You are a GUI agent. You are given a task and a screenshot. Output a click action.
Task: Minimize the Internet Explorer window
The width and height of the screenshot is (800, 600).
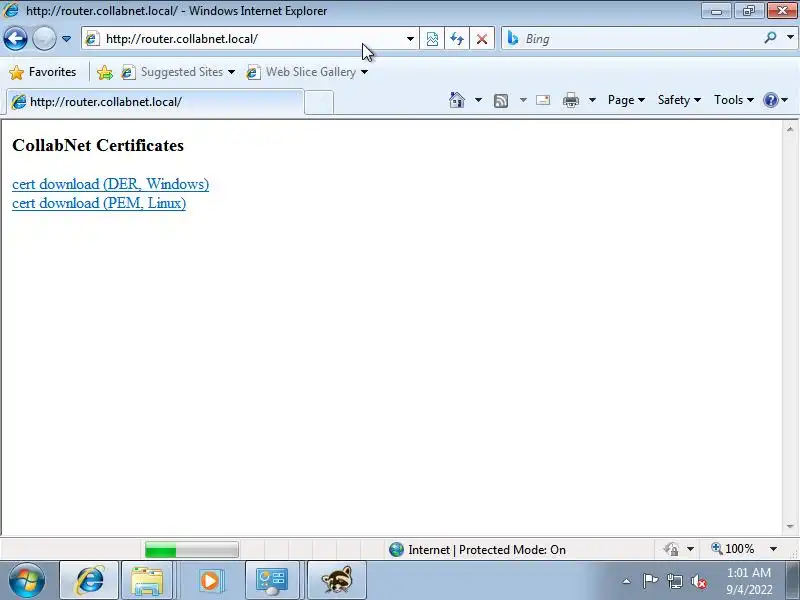716,11
